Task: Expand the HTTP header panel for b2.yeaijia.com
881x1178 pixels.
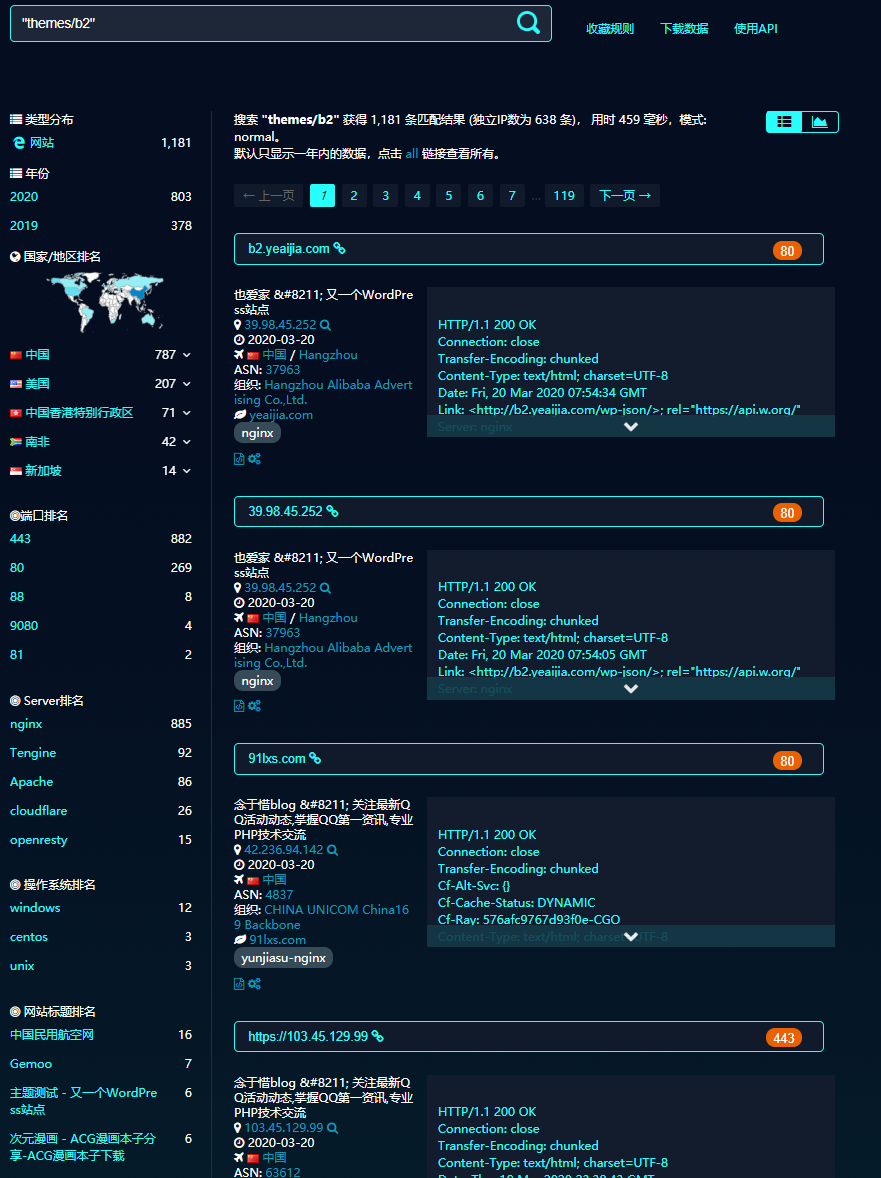Action: pyautogui.click(x=631, y=426)
